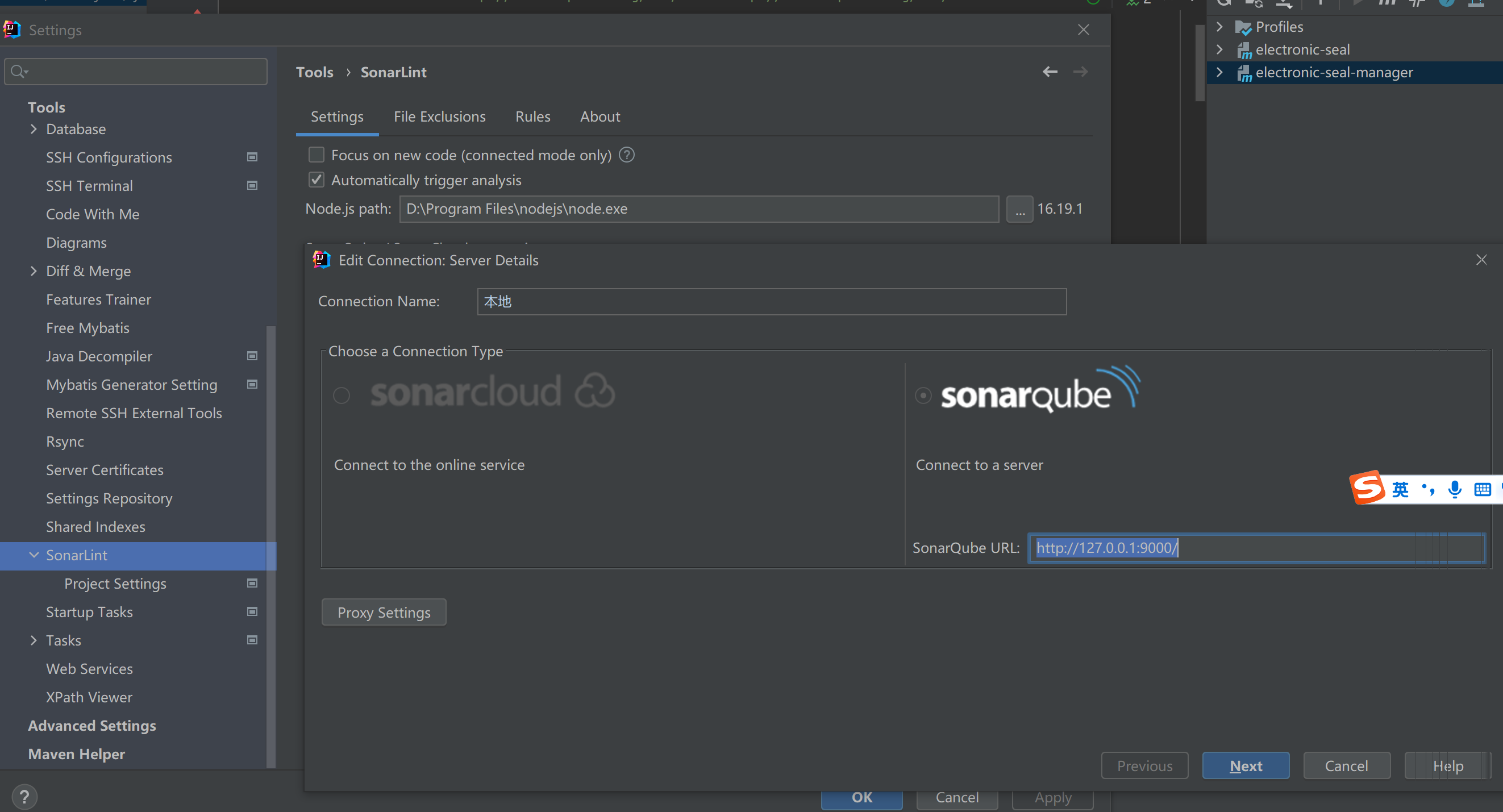
Task: Open the Sogou soft keyboard icon
Action: [x=1482, y=489]
